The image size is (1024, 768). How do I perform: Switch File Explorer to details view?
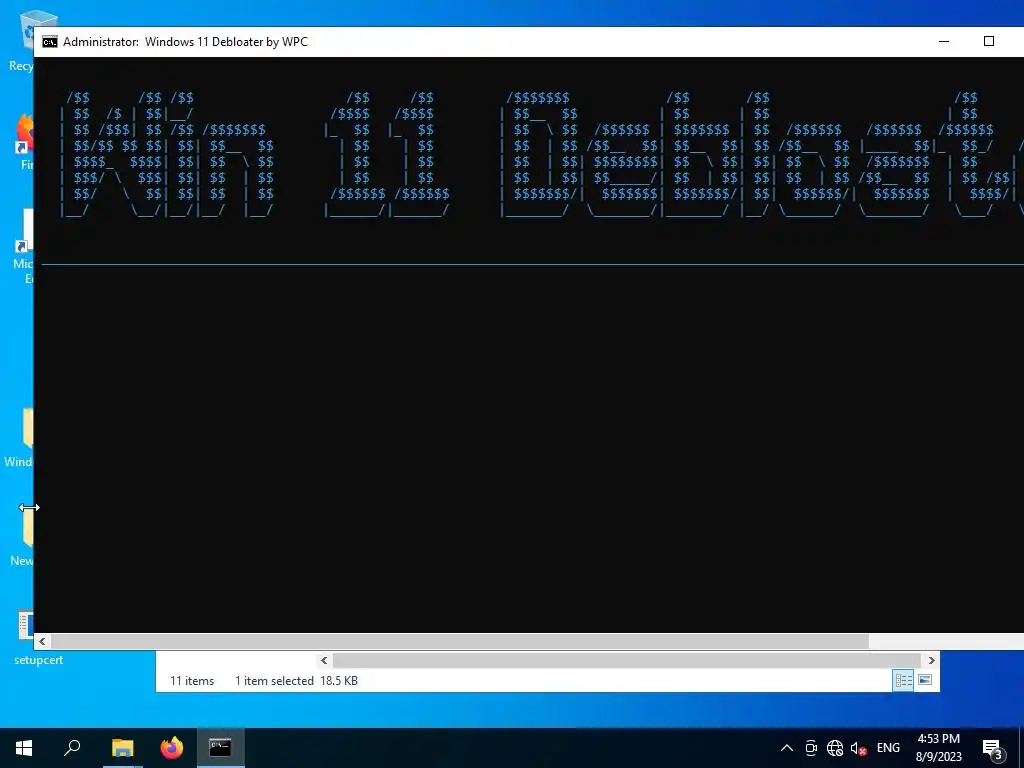[x=903, y=680]
